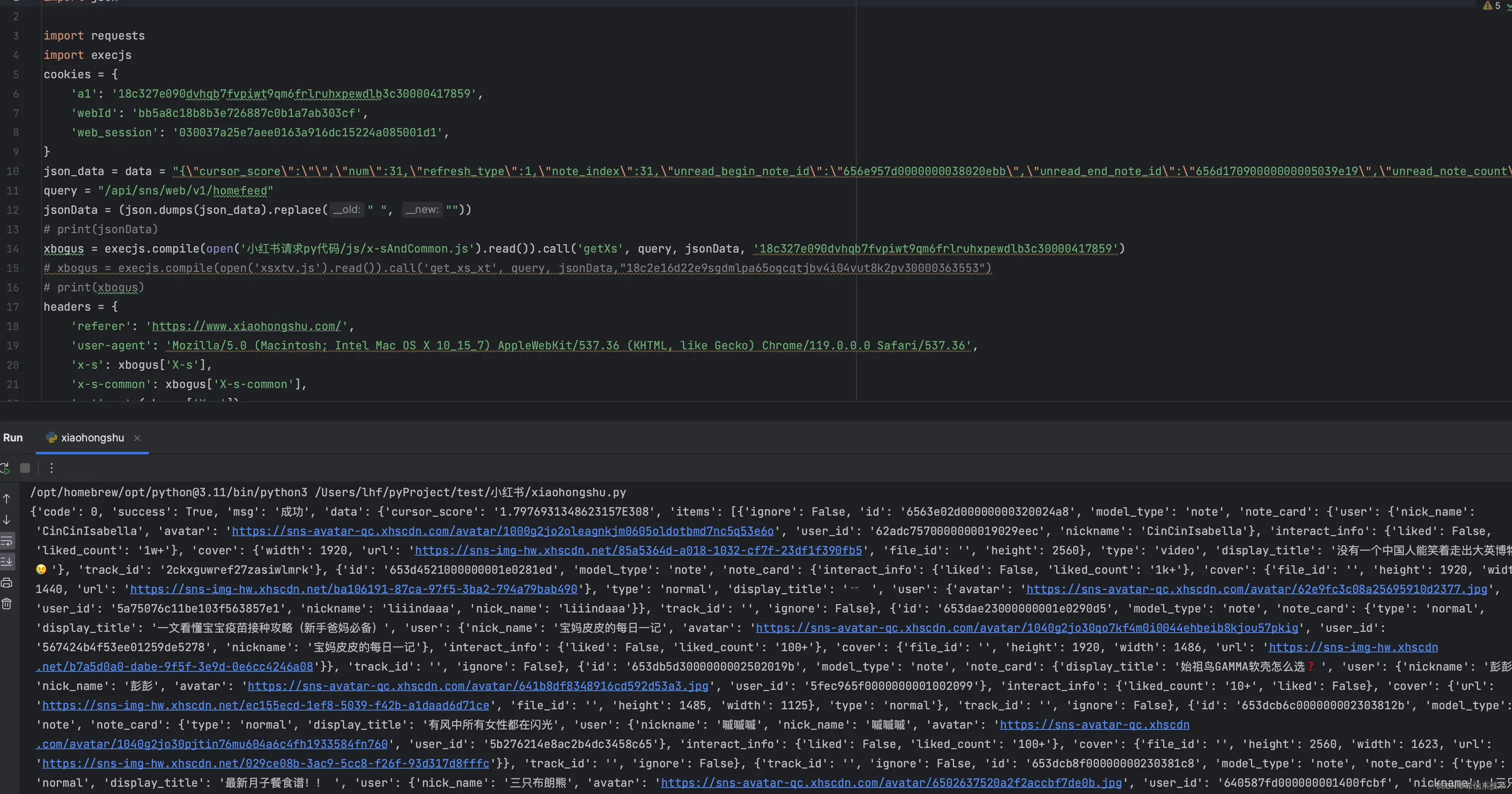Click the down the stack trace arrow

6,520
